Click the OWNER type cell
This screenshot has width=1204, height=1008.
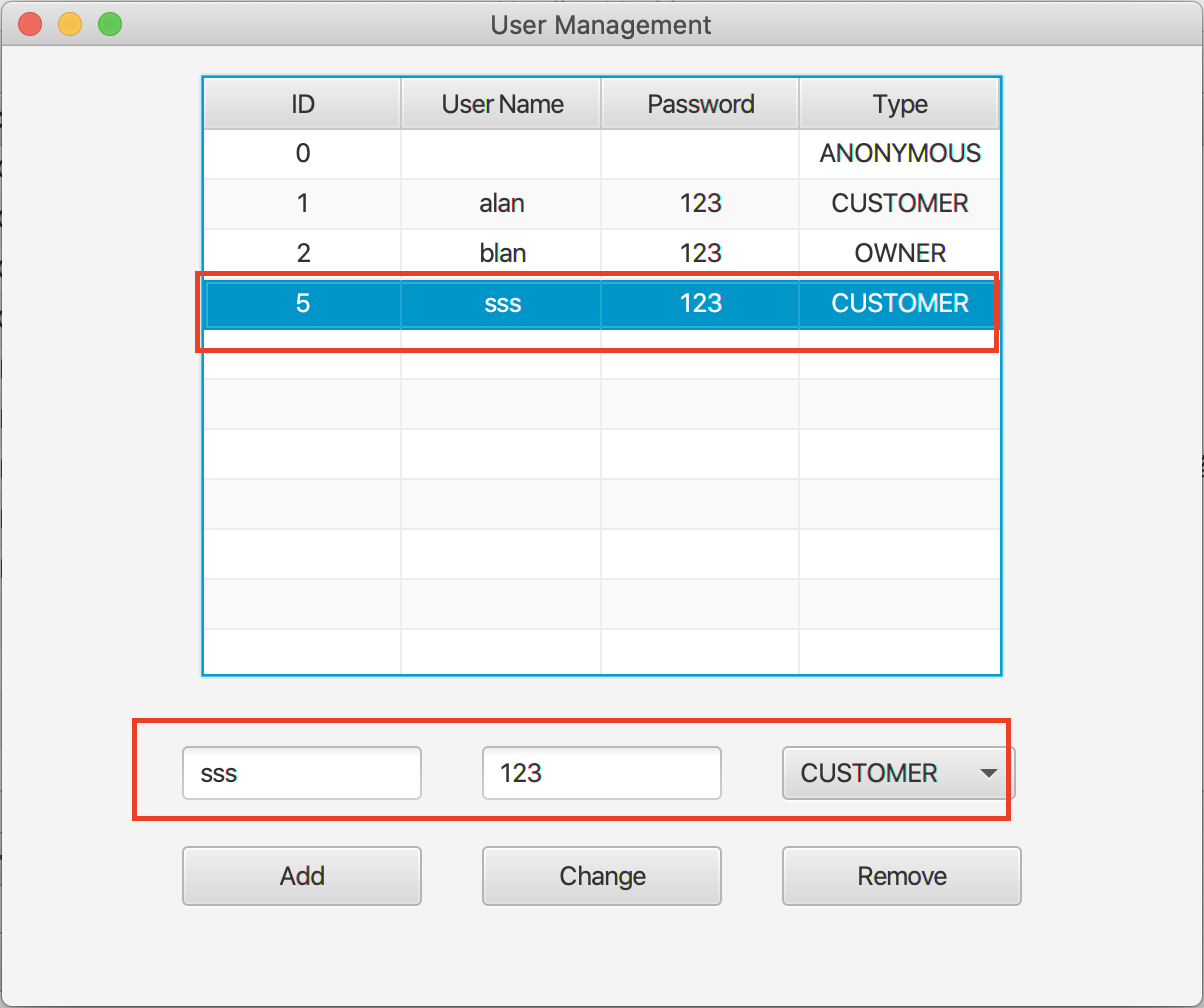click(900, 253)
